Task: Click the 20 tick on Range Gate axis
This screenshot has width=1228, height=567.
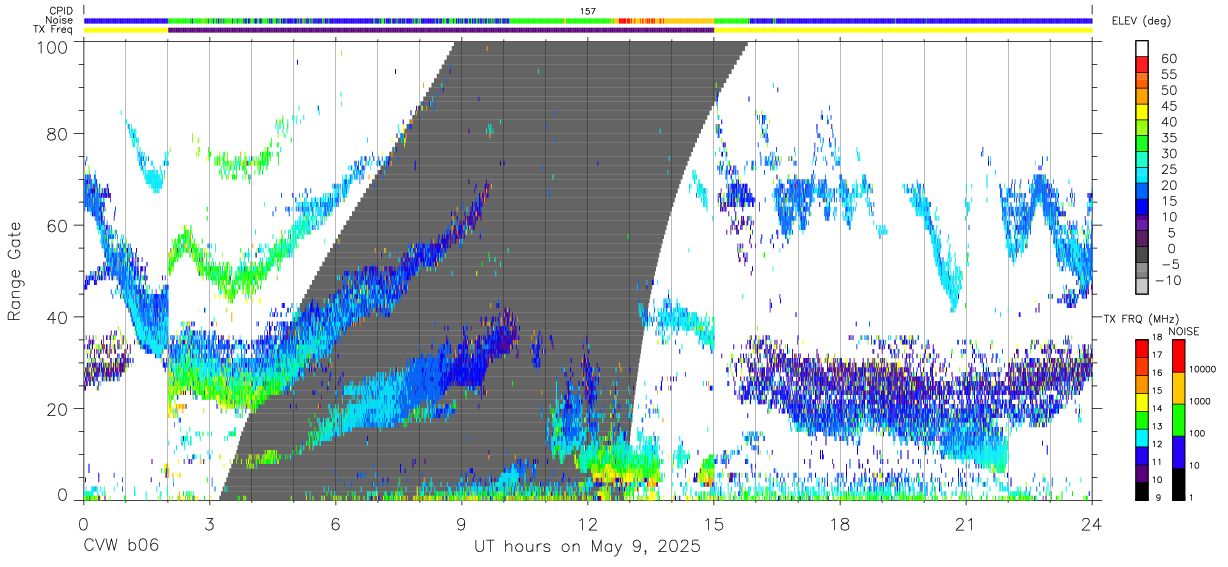Action: pos(60,409)
